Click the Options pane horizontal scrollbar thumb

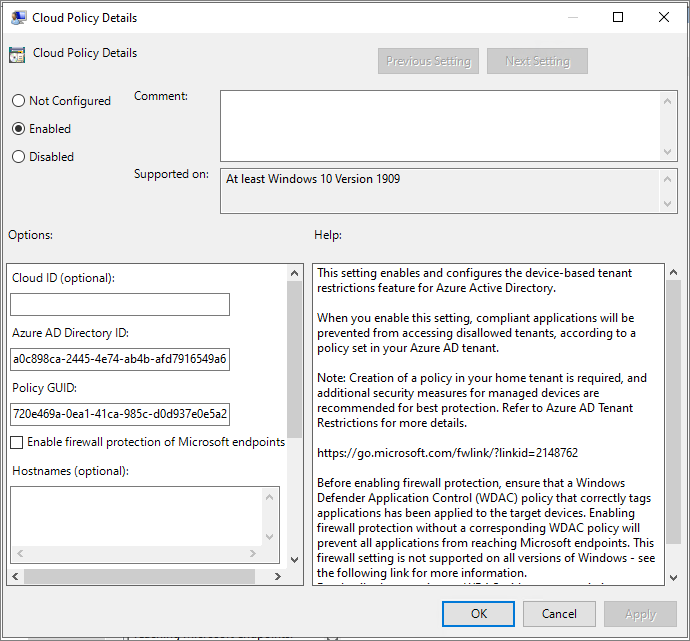[139, 576]
